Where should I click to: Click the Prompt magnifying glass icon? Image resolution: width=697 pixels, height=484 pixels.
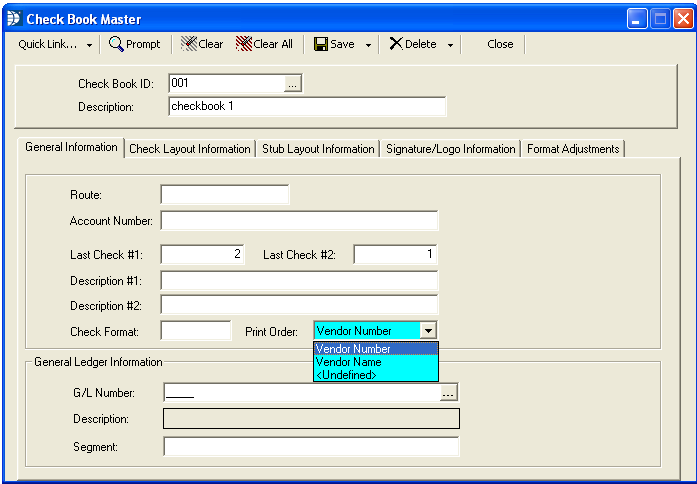tap(116, 44)
